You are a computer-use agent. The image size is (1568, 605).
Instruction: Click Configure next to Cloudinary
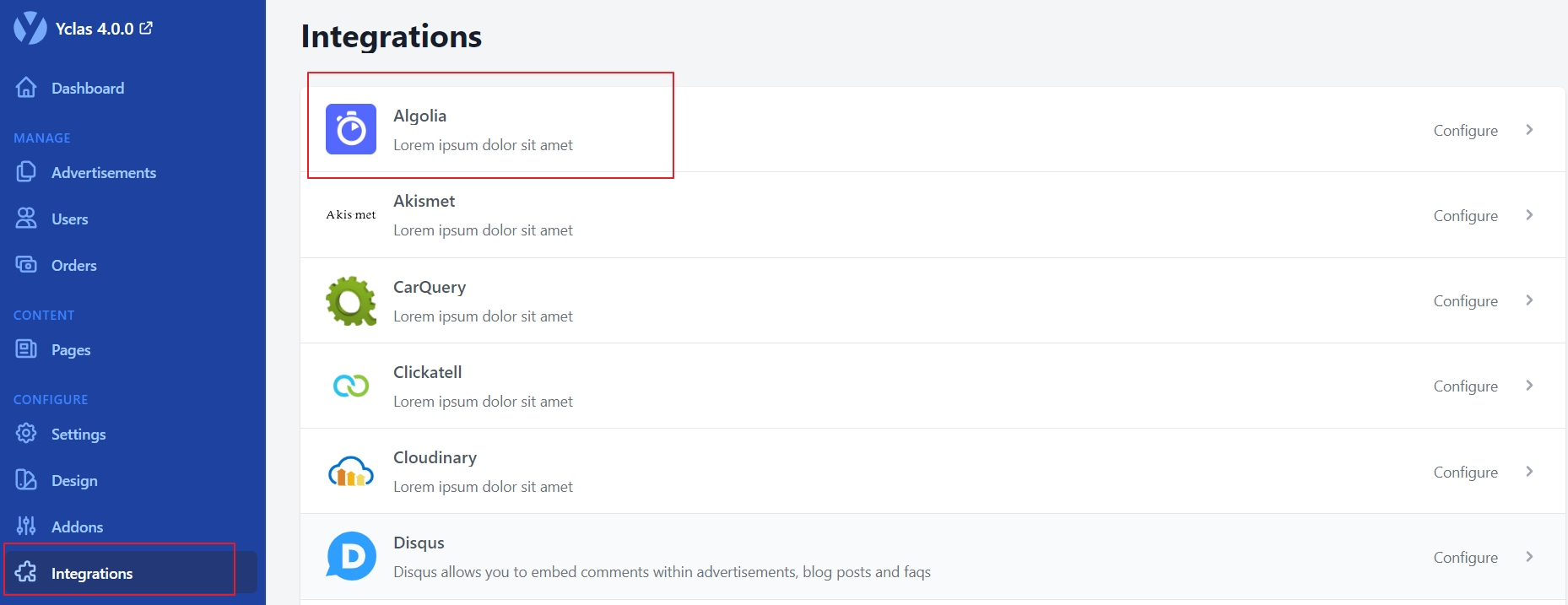1465,472
